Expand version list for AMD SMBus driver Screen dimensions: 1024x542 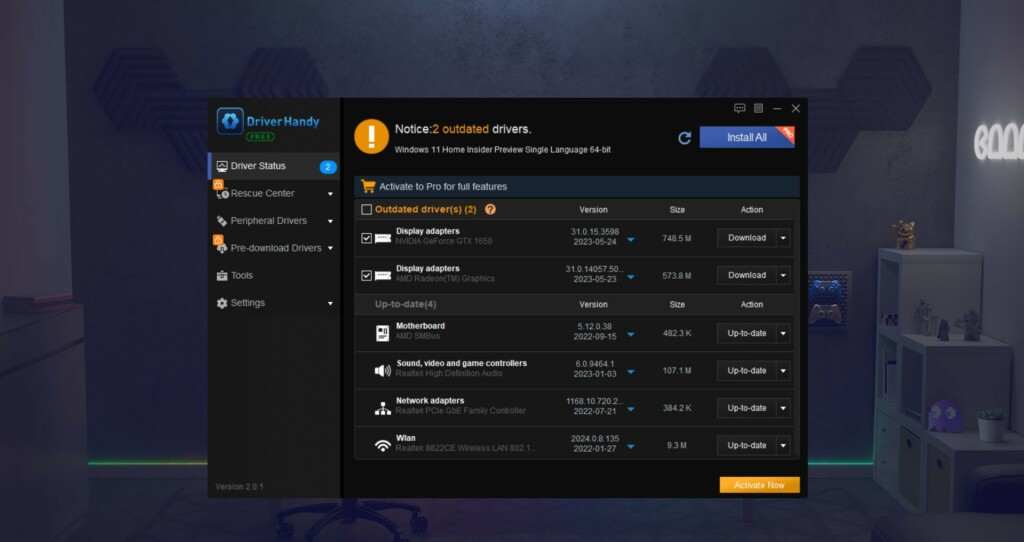pyautogui.click(x=631, y=335)
